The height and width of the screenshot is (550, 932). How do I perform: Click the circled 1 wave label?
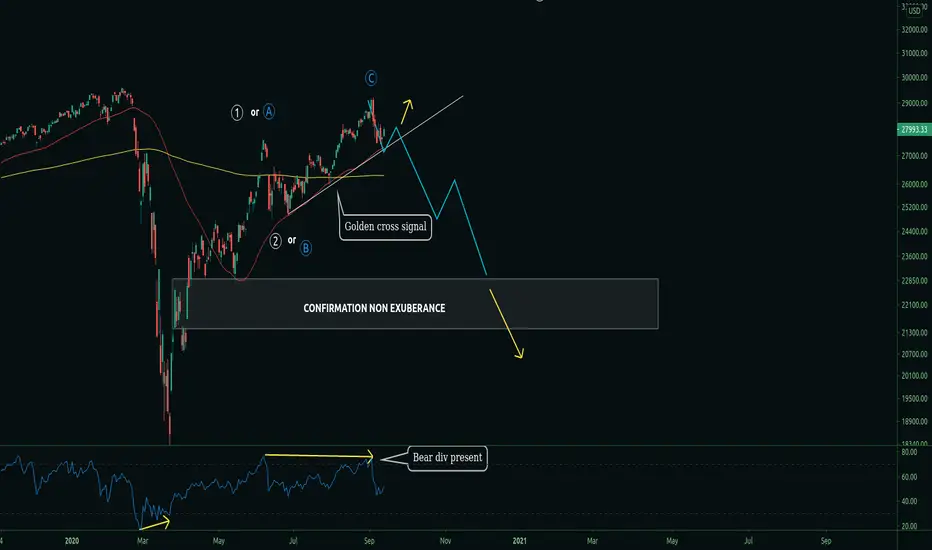[x=237, y=112]
